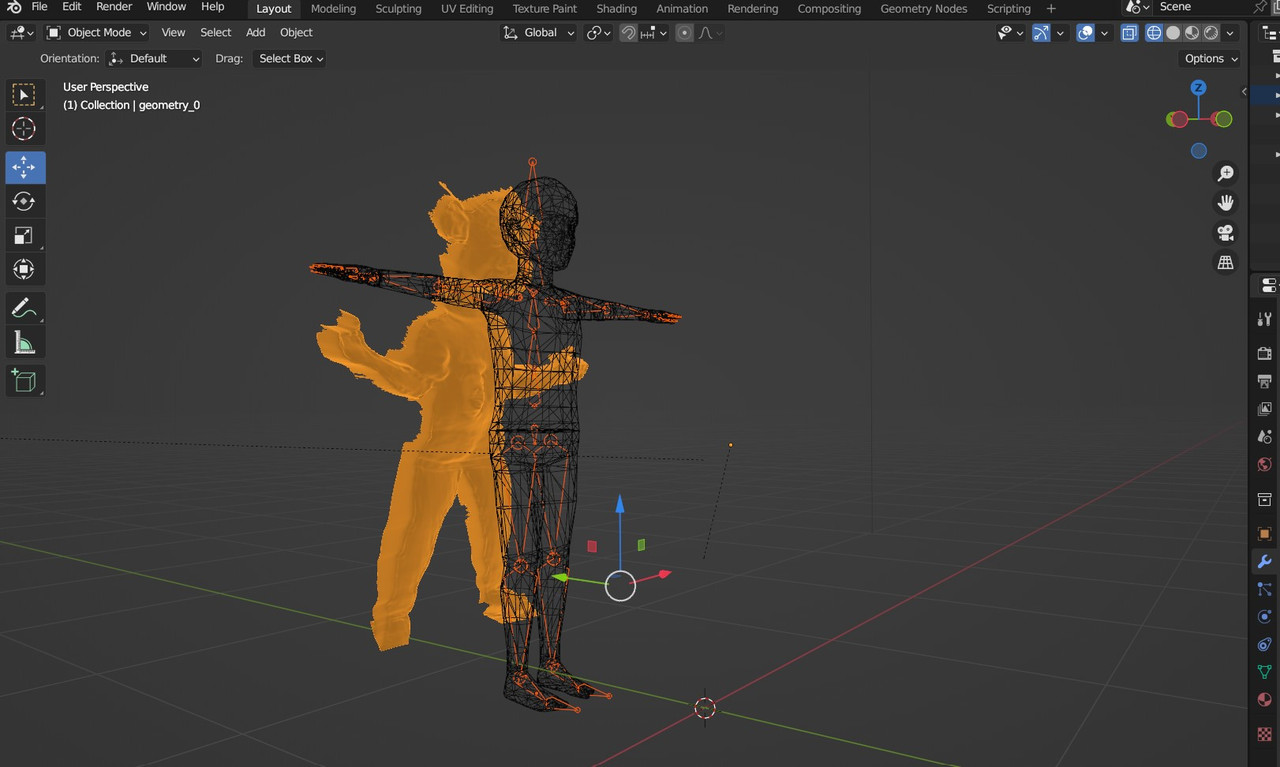Open the File menu
Screen dimensions: 1280x767
[x=39, y=7]
